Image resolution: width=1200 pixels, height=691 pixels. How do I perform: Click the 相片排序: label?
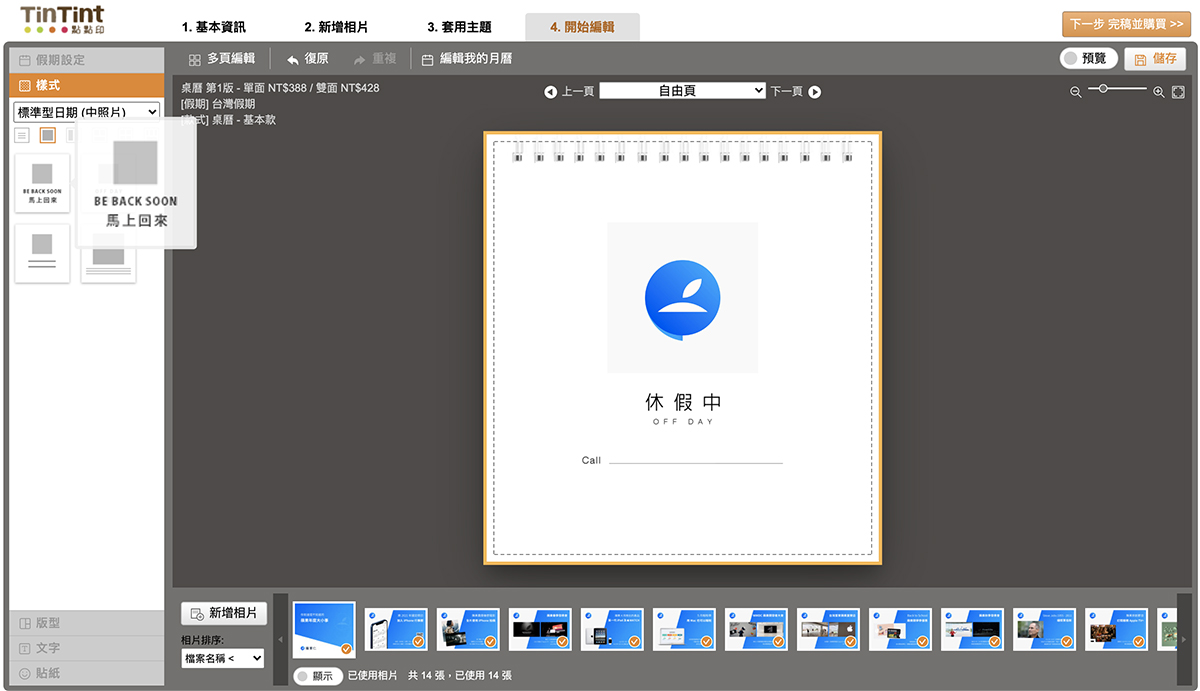click(203, 640)
